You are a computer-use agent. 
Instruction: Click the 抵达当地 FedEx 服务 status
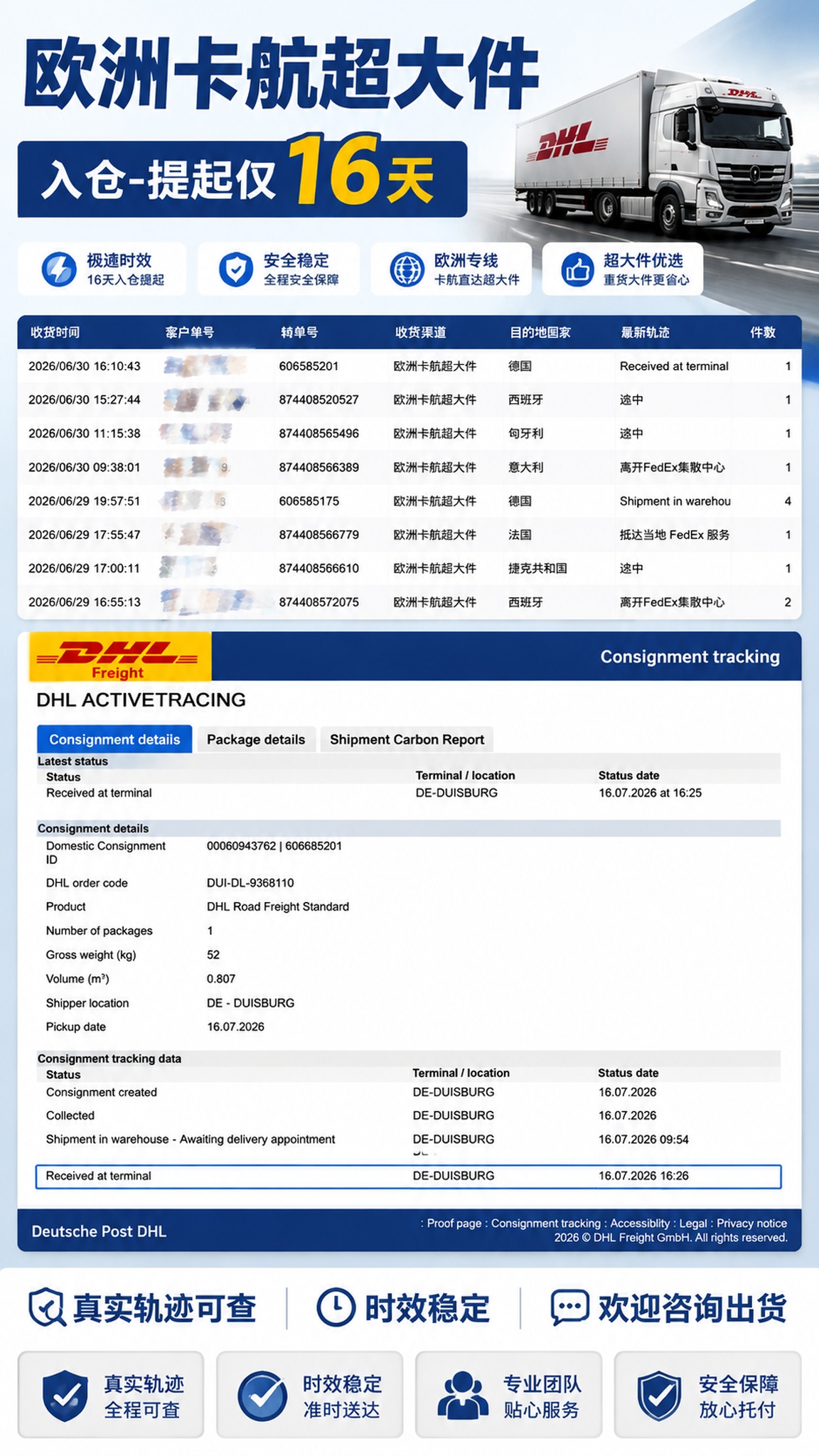pos(675,535)
